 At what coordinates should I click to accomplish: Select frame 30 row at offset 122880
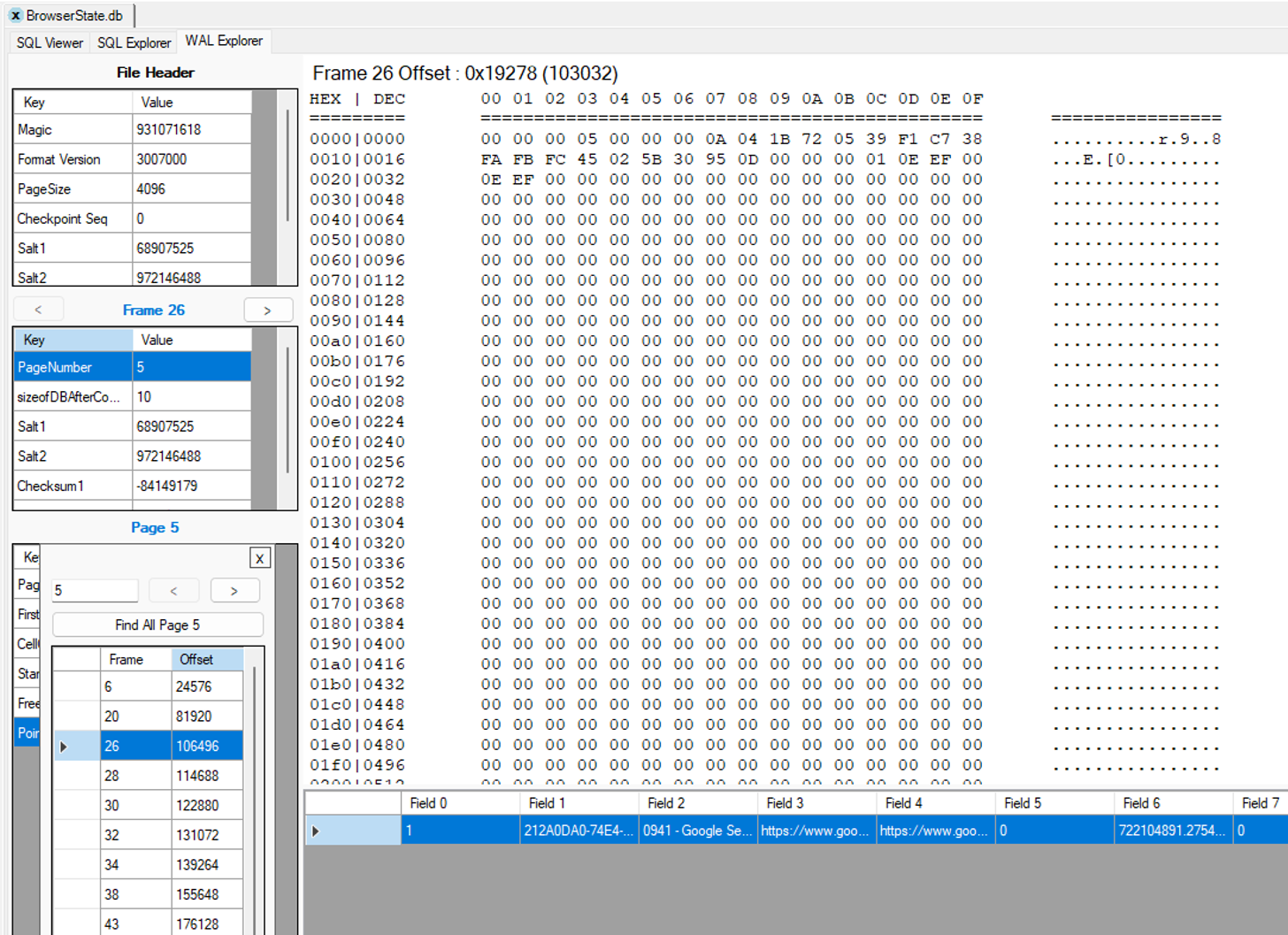click(148, 805)
